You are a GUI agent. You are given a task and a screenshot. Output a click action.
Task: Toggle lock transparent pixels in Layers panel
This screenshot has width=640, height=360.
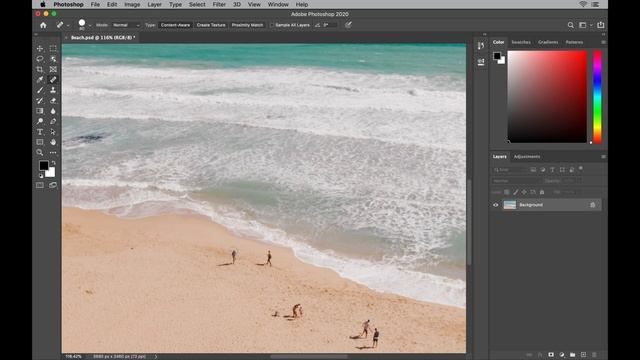(x=507, y=192)
